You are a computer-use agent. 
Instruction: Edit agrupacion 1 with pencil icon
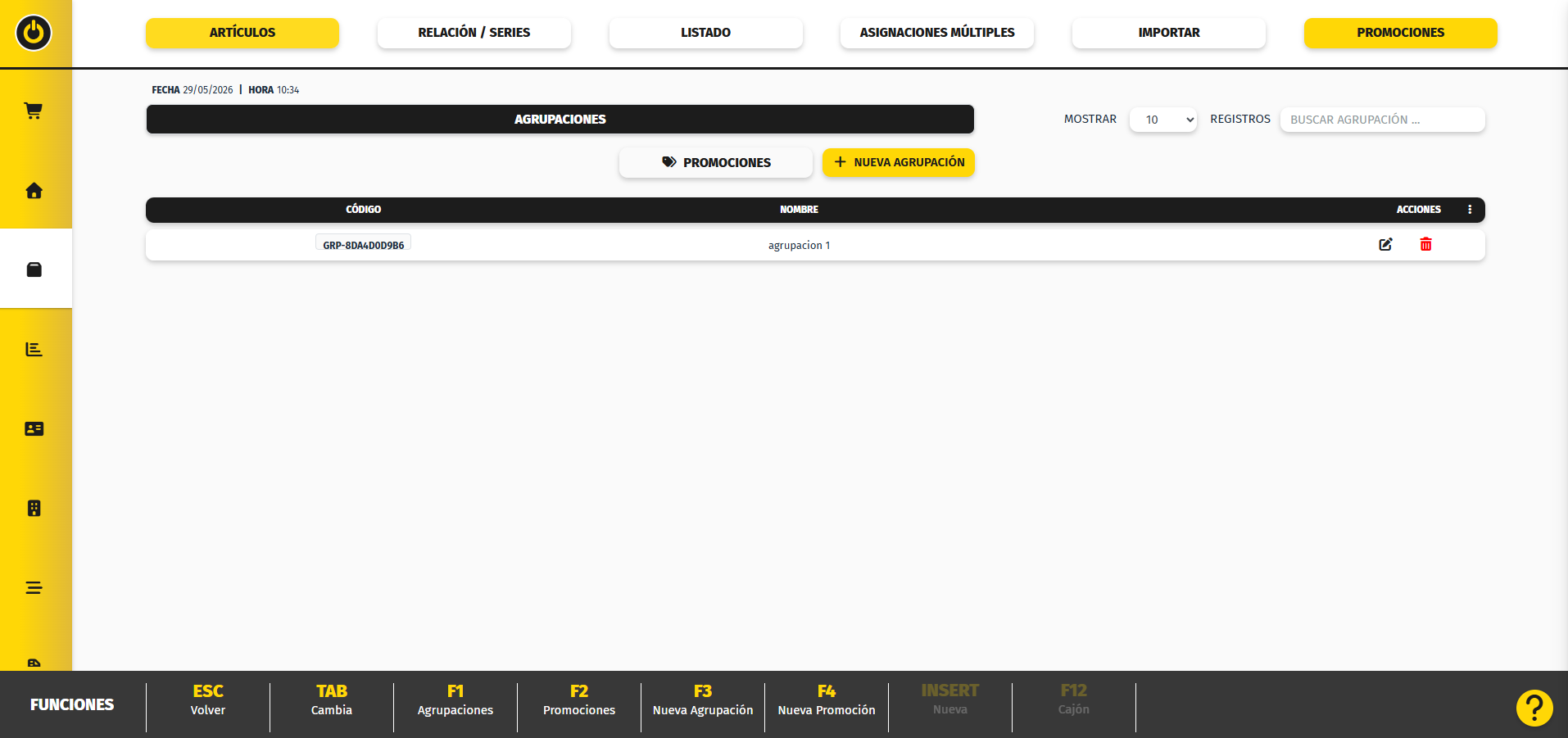point(1385,244)
